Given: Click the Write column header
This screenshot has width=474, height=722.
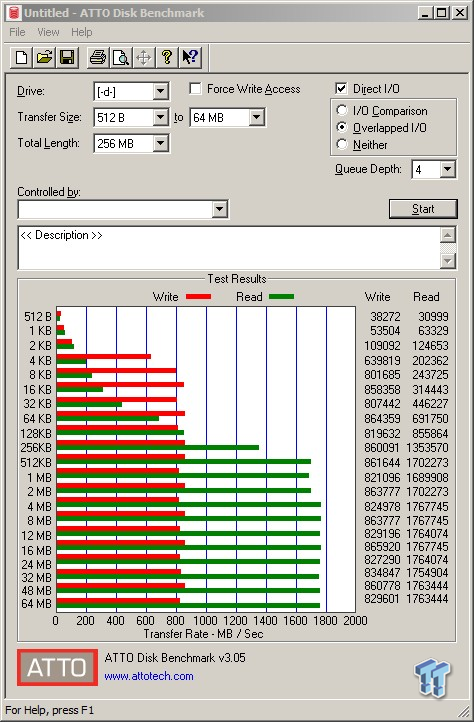Looking at the screenshot, I should [x=378, y=297].
